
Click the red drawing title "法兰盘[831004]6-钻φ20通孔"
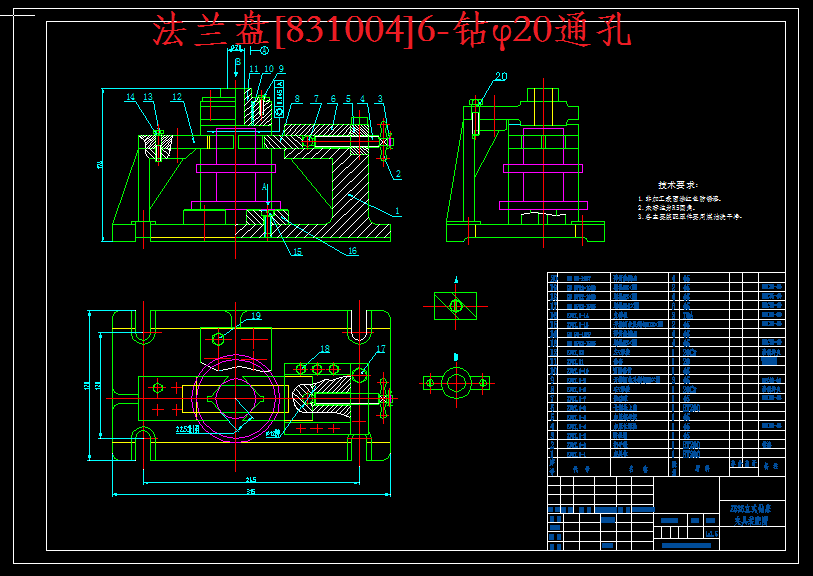[391, 31]
